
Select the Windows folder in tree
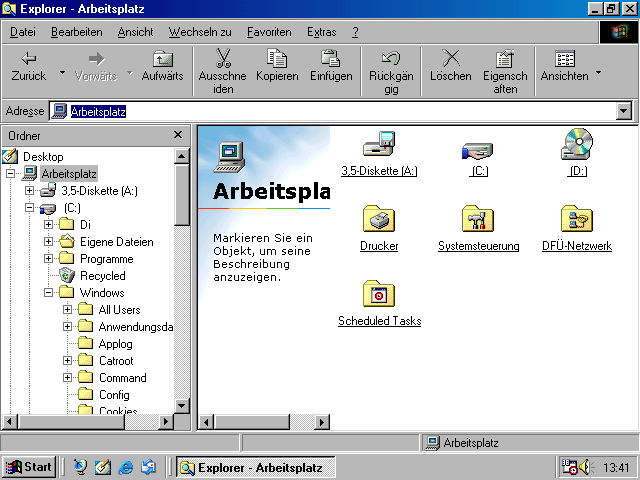click(102, 293)
